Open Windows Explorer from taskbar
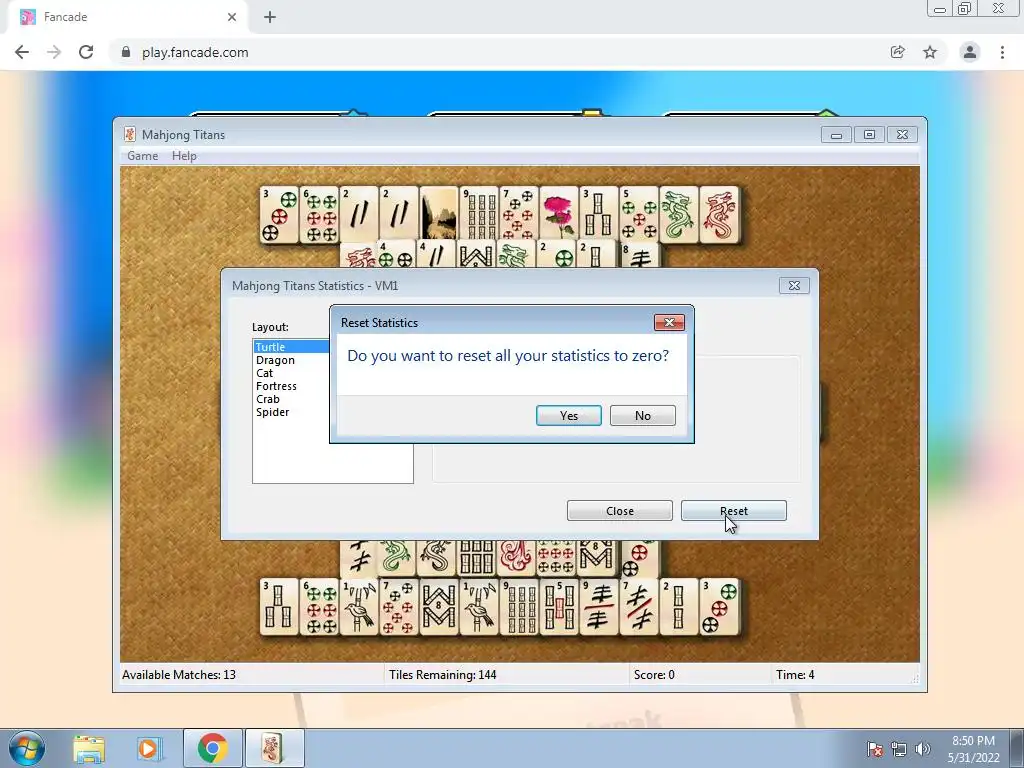 [89, 748]
